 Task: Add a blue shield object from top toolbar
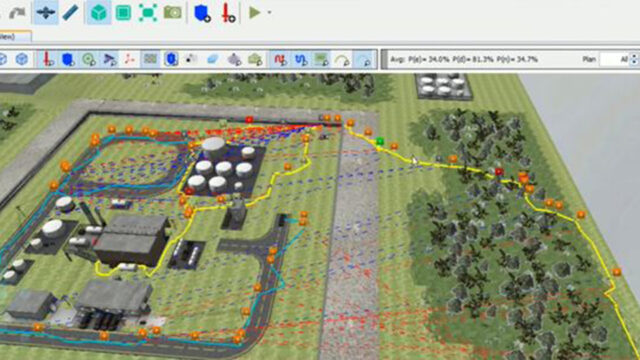[x=202, y=13]
